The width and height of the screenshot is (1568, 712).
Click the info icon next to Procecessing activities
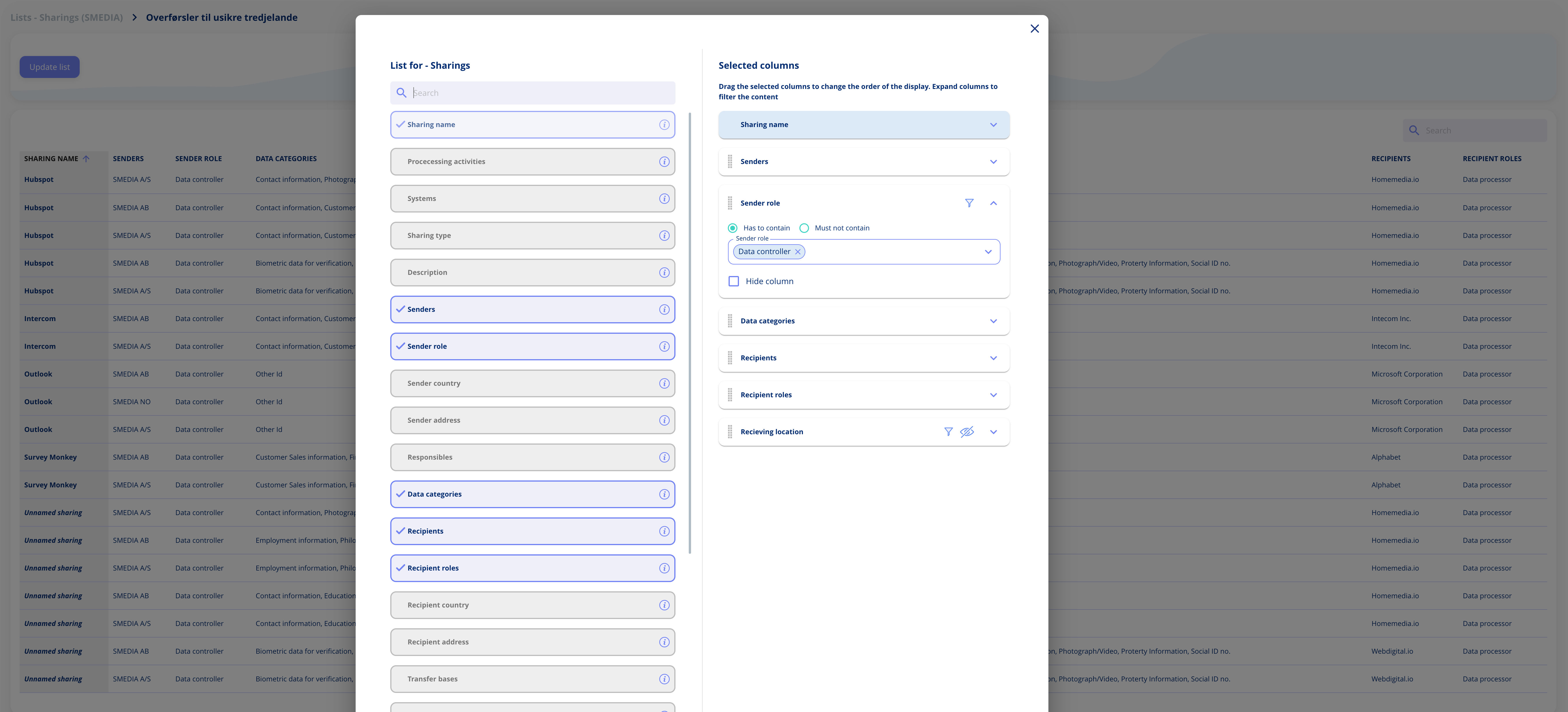(664, 161)
